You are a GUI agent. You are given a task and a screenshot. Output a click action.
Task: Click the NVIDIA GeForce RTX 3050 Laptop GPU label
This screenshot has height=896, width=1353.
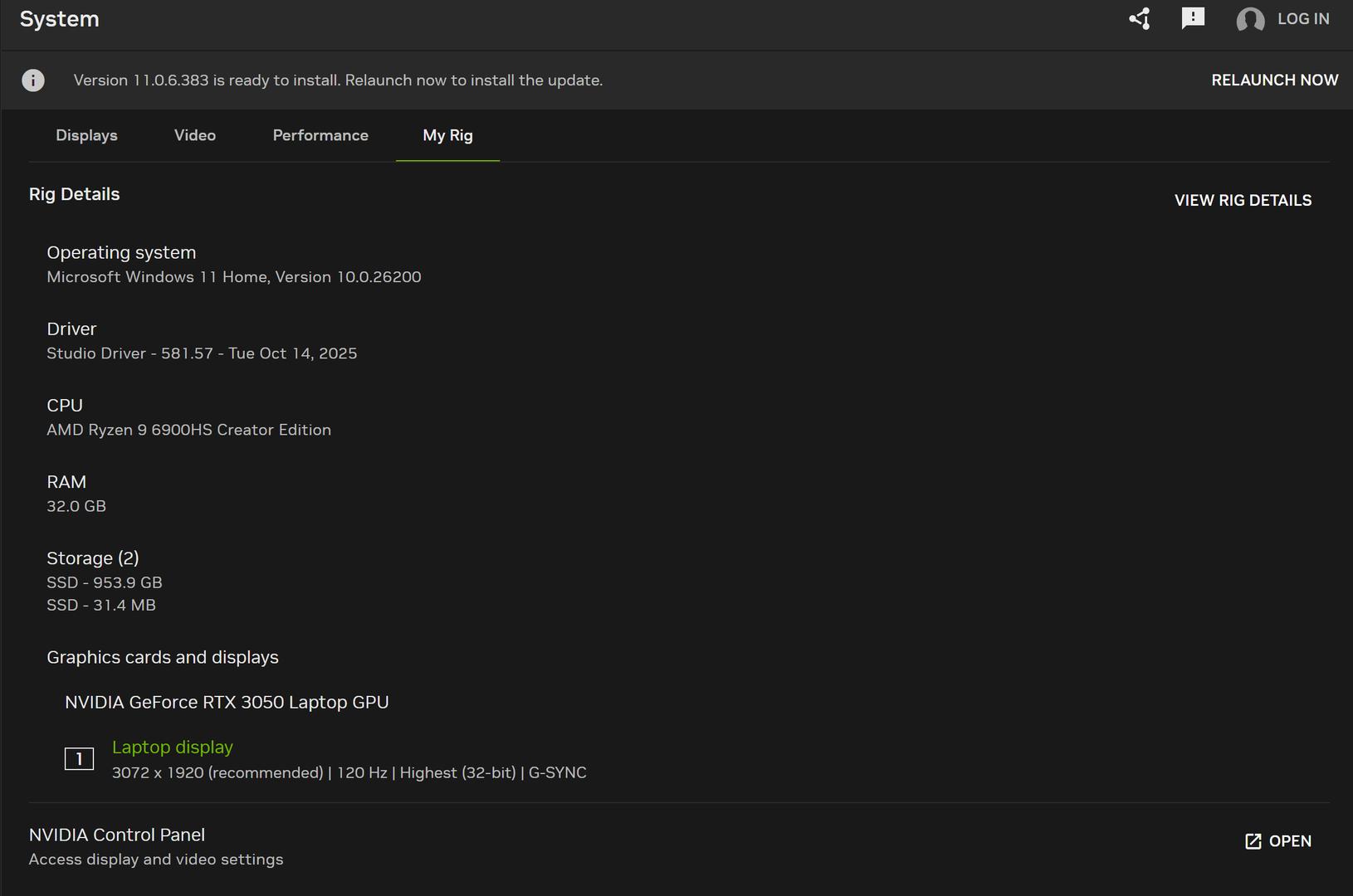(227, 702)
